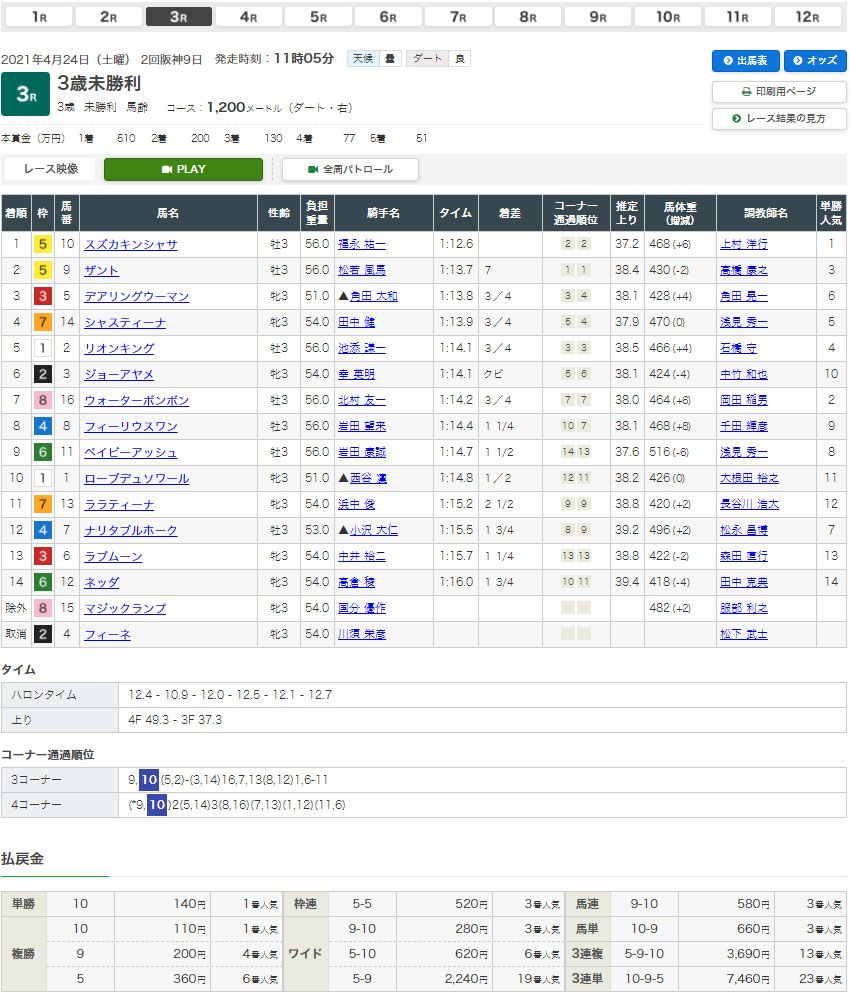Open the オッズ odds button

(x=814, y=61)
